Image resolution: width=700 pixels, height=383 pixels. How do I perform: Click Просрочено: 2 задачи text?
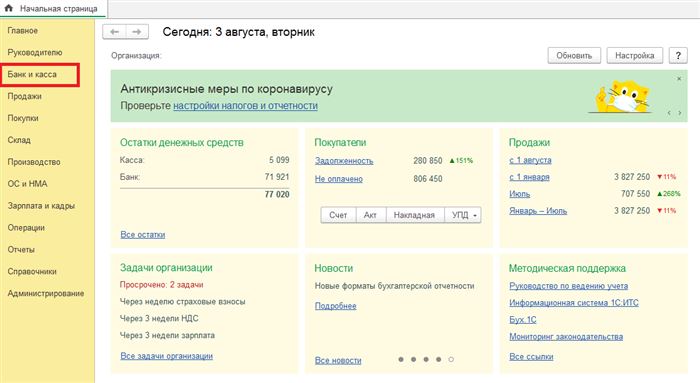coord(162,284)
